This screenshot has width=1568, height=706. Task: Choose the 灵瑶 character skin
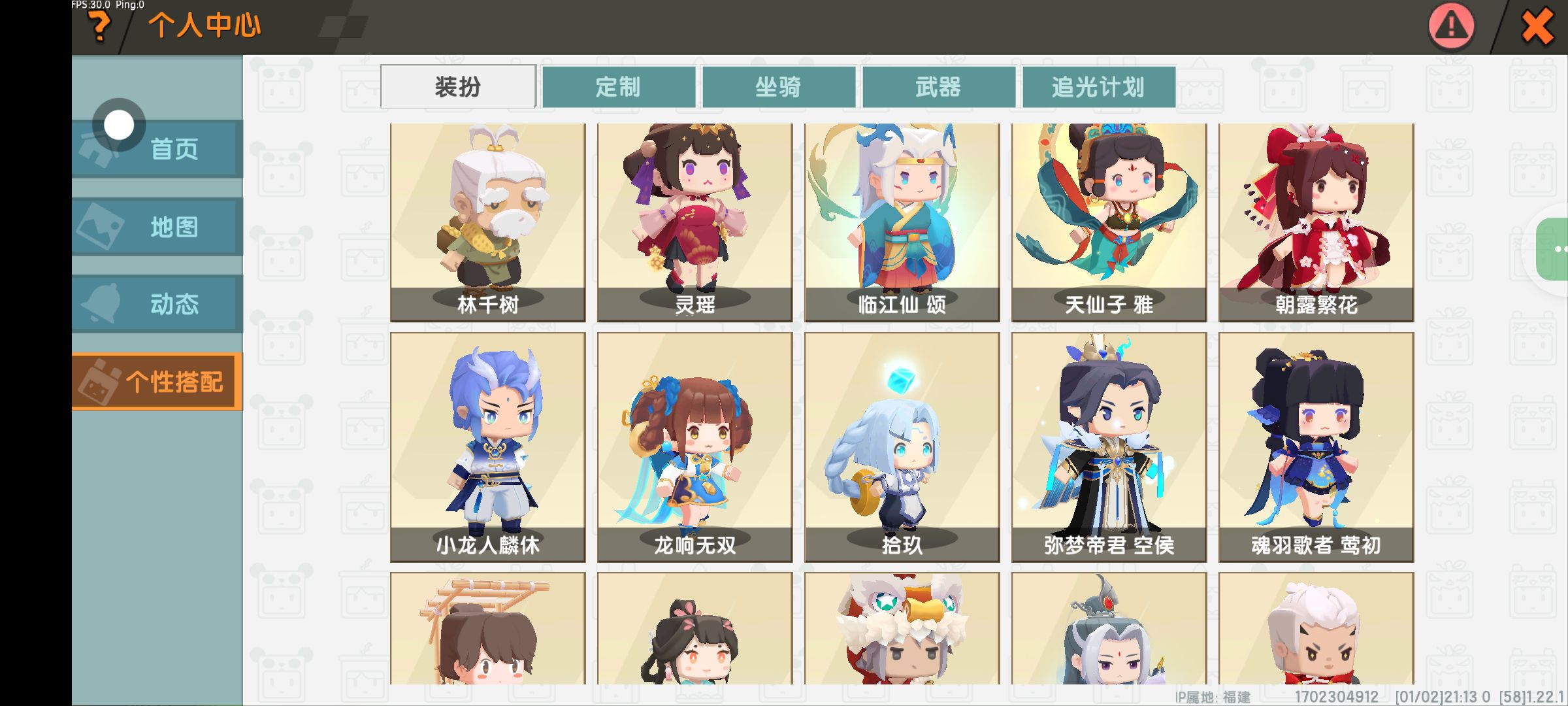coord(695,222)
